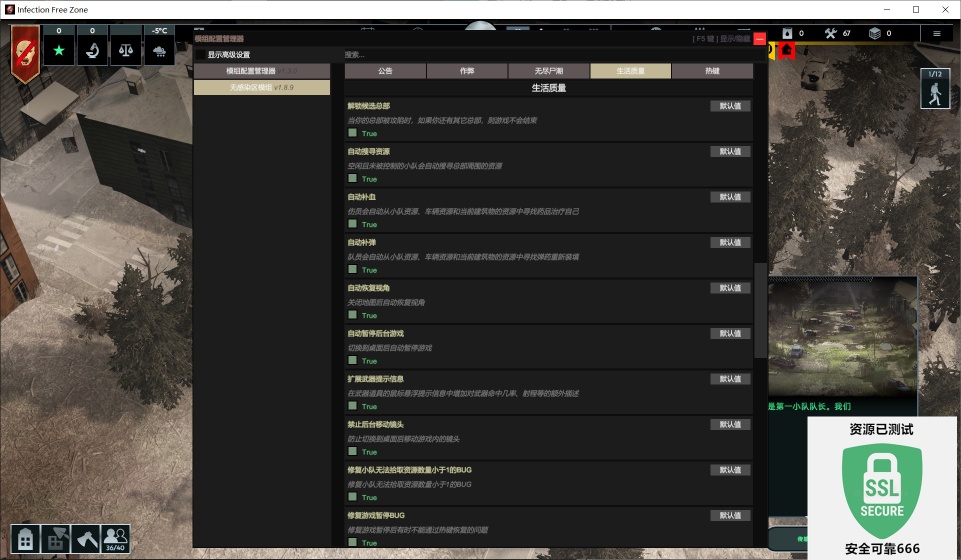This screenshot has width=961, height=560.
Task: Toggle 自动恢复视角 True checkbox
Action: click(352, 314)
